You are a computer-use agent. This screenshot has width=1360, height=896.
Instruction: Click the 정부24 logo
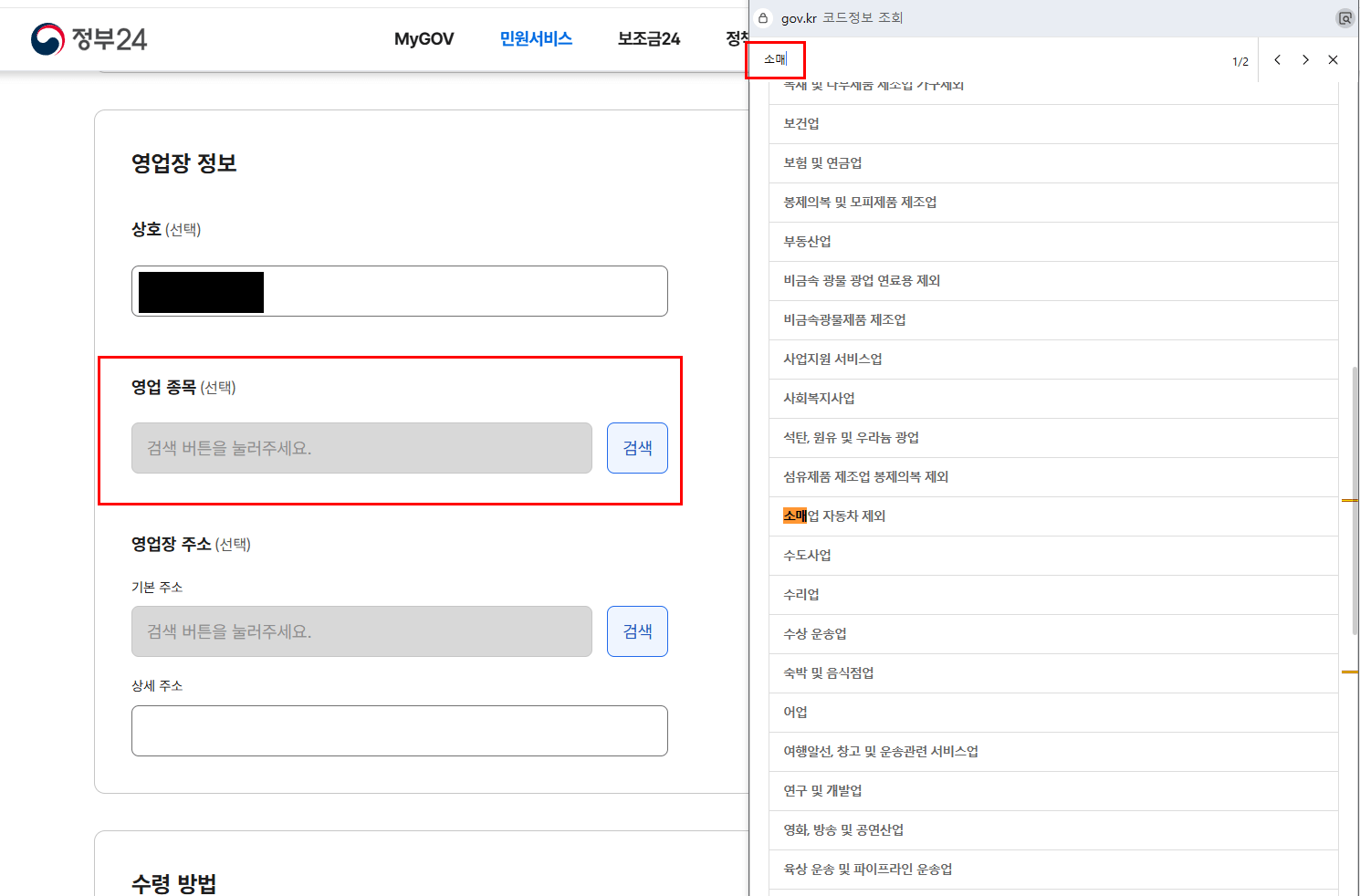pyautogui.click(x=87, y=38)
